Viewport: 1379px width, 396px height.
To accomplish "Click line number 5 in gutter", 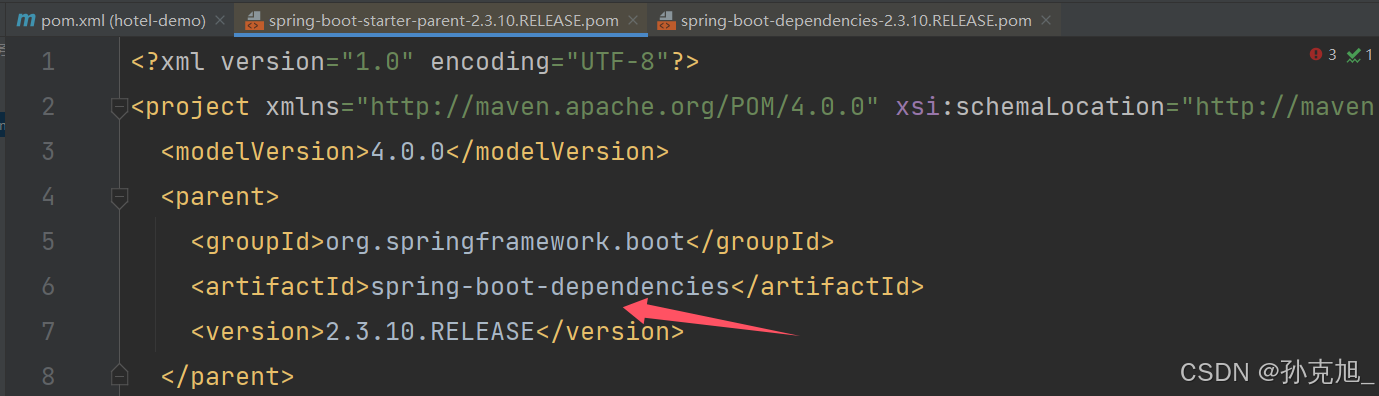I will (48, 241).
